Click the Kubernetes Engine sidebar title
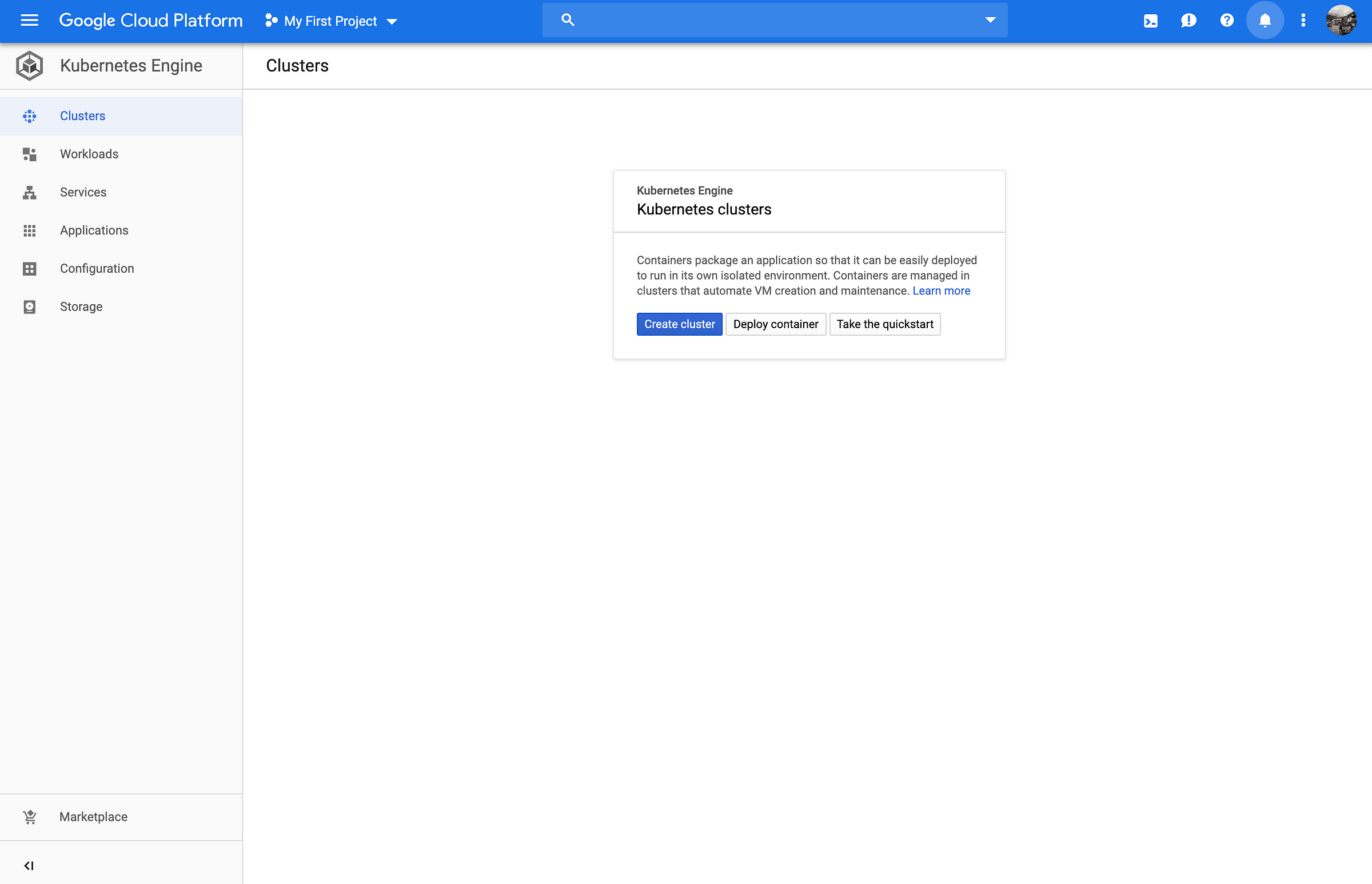This screenshot has width=1372, height=884. pos(131,65)
